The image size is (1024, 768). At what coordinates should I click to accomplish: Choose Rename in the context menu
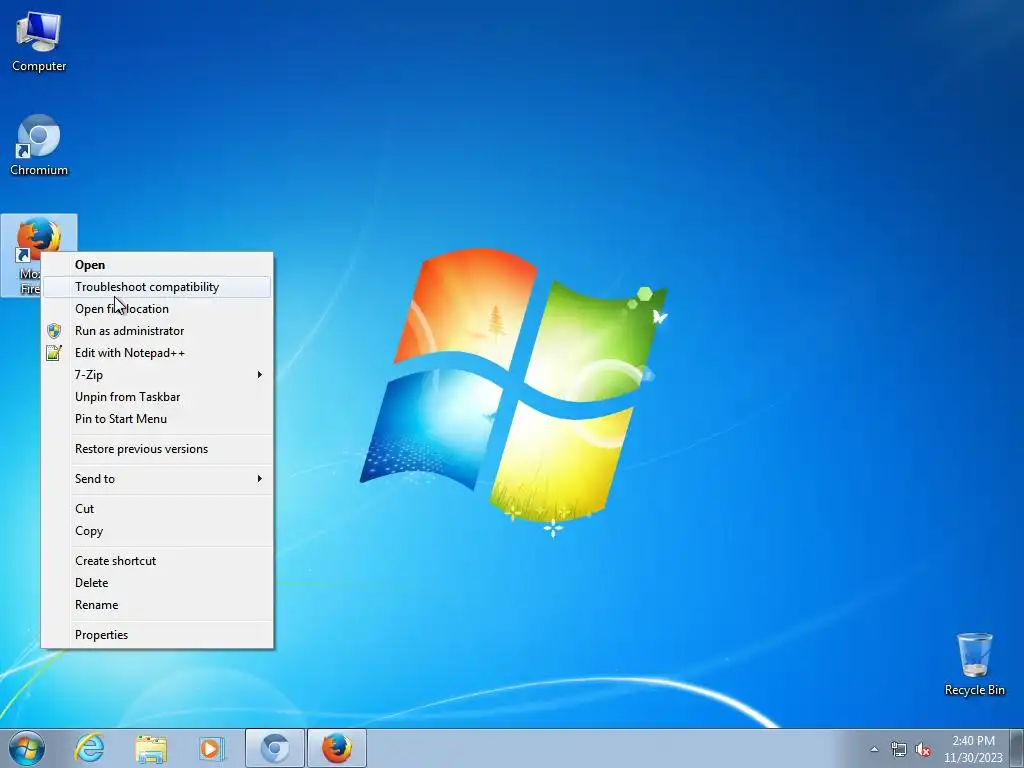[x=157, y=605]
